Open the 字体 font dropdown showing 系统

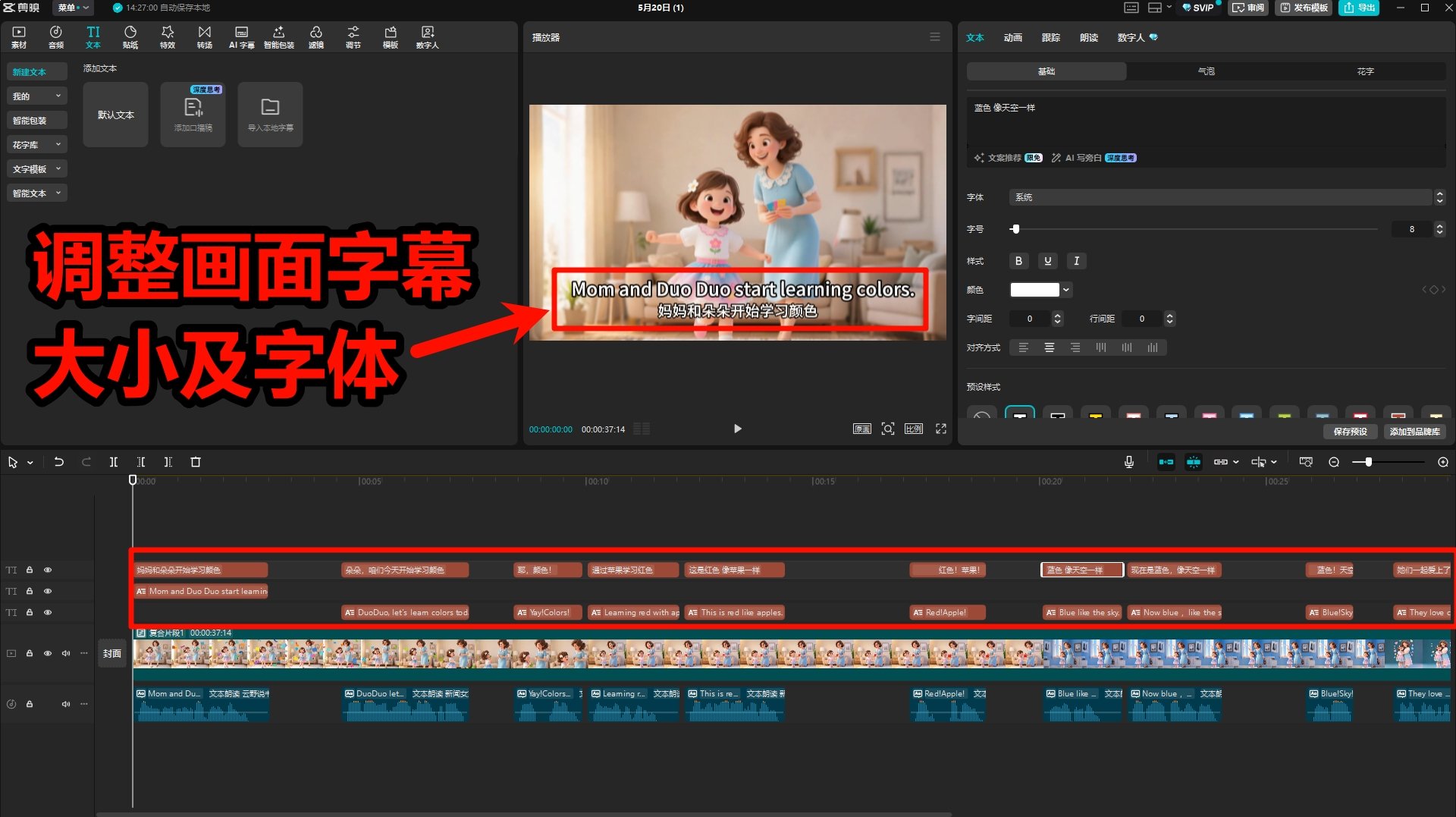click(x=1221, y=197)
